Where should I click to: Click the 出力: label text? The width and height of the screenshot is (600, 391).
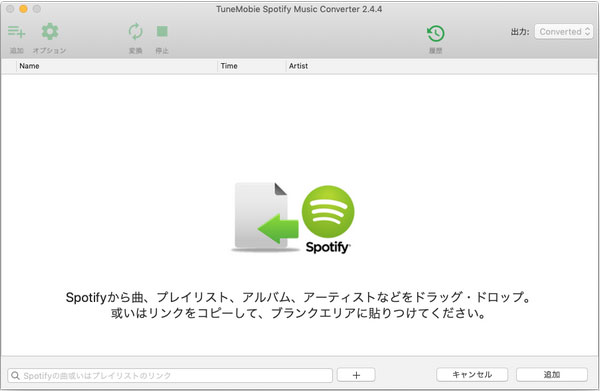click(x=520, y=32)
